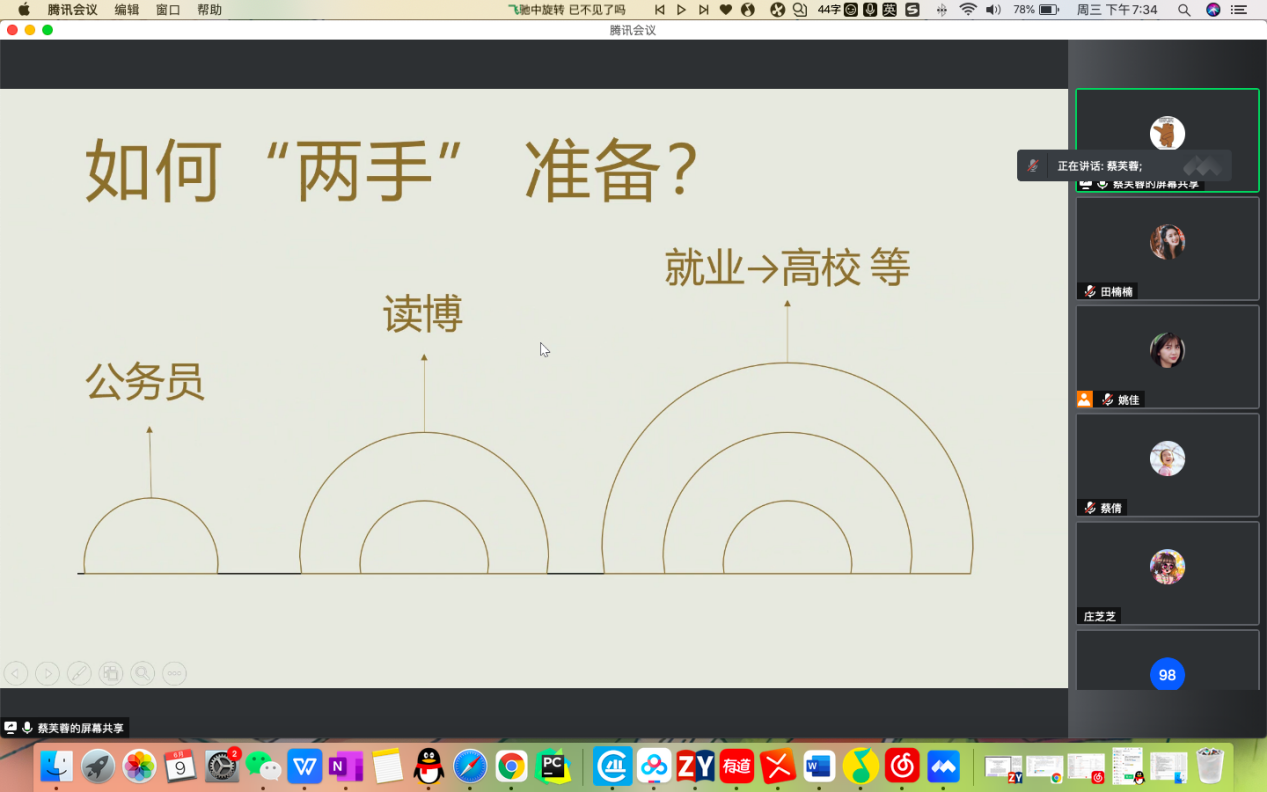
Task: Open NetEase Cloud Music from the Dock
Action: pos(902,766)
